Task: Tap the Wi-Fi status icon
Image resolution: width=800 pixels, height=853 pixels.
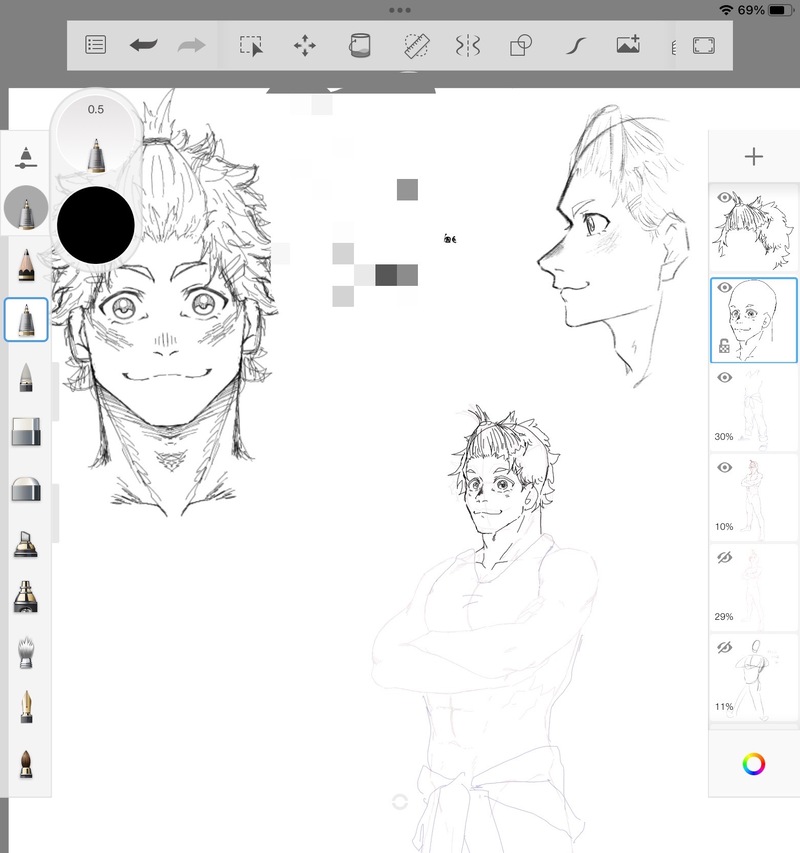Action: [725, 10]
